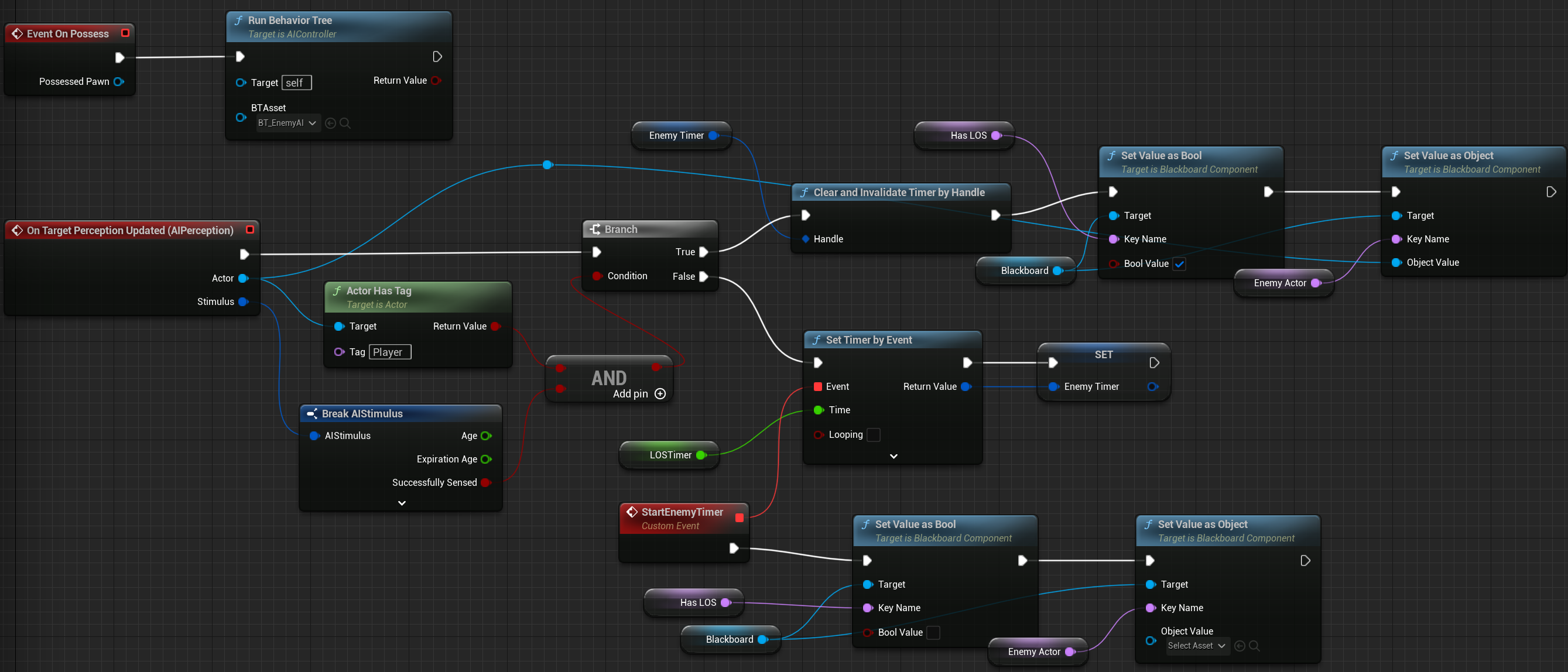Select the Enemy Timer variable getter node

point(676,135)
